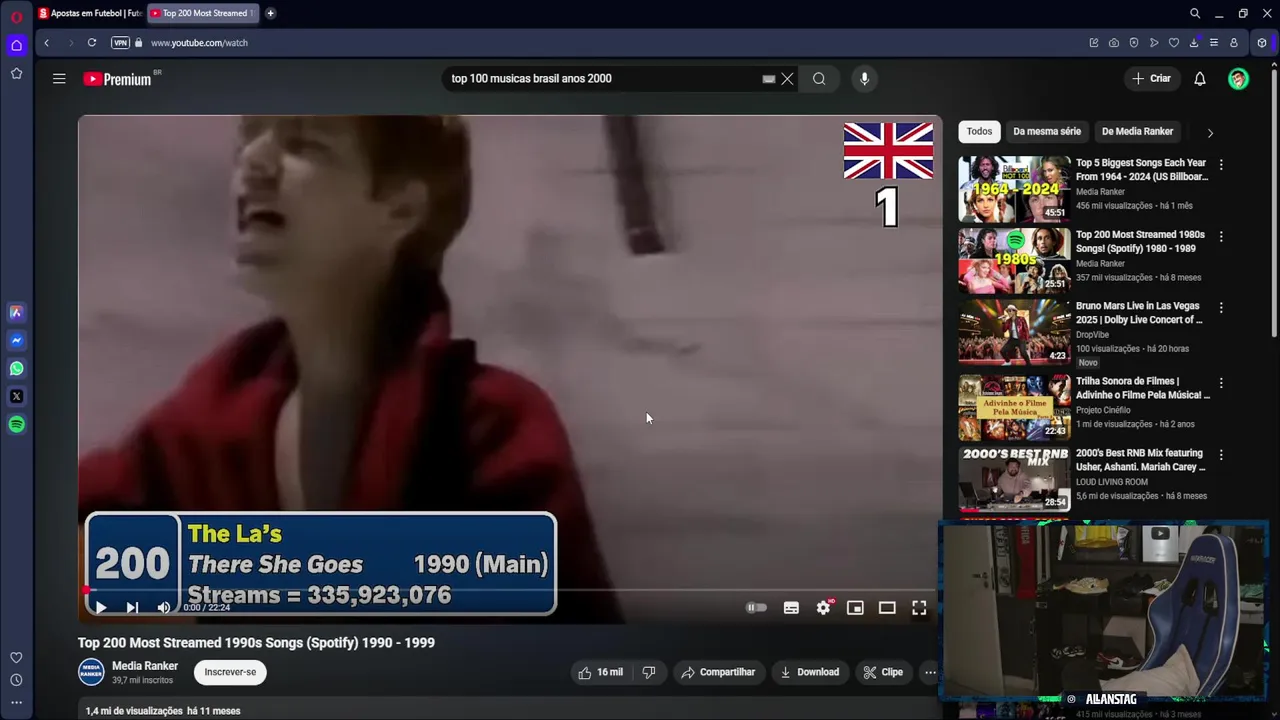Screen dimensions: 1280x720
Task: Open browser profile account icon
Action: tap(1234, 43)
